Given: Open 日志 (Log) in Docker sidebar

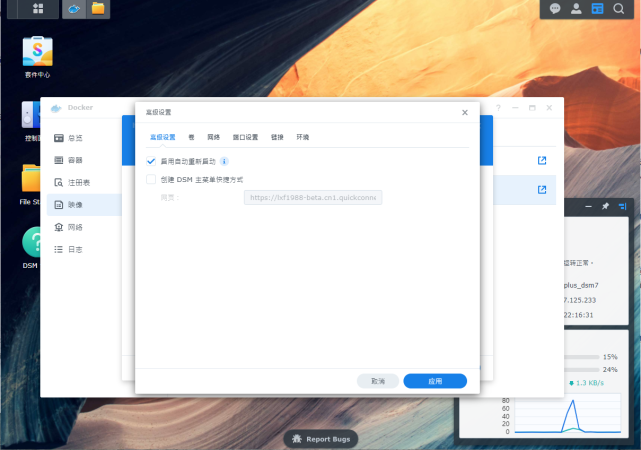Looking at the screenshot, I should pos(85,249).
